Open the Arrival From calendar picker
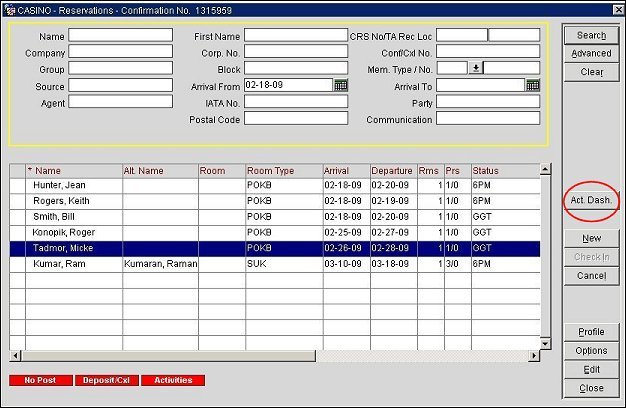626x408 pixels. [341, 86]
